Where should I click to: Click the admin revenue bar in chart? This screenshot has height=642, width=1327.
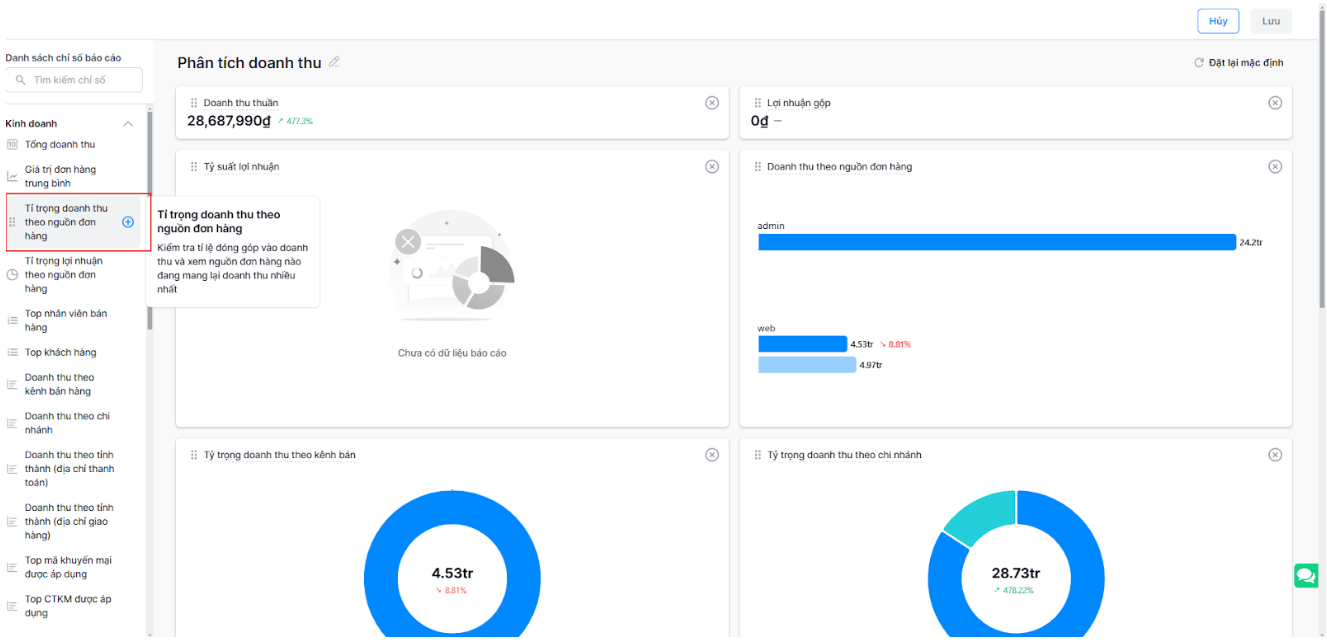(x=997, y=242)
